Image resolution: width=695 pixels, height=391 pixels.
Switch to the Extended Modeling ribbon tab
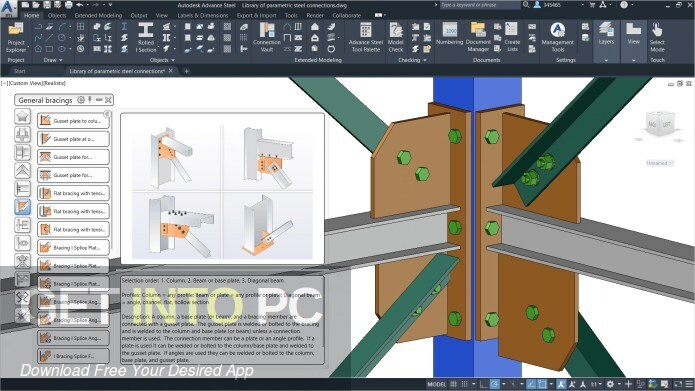coord(98,15)
